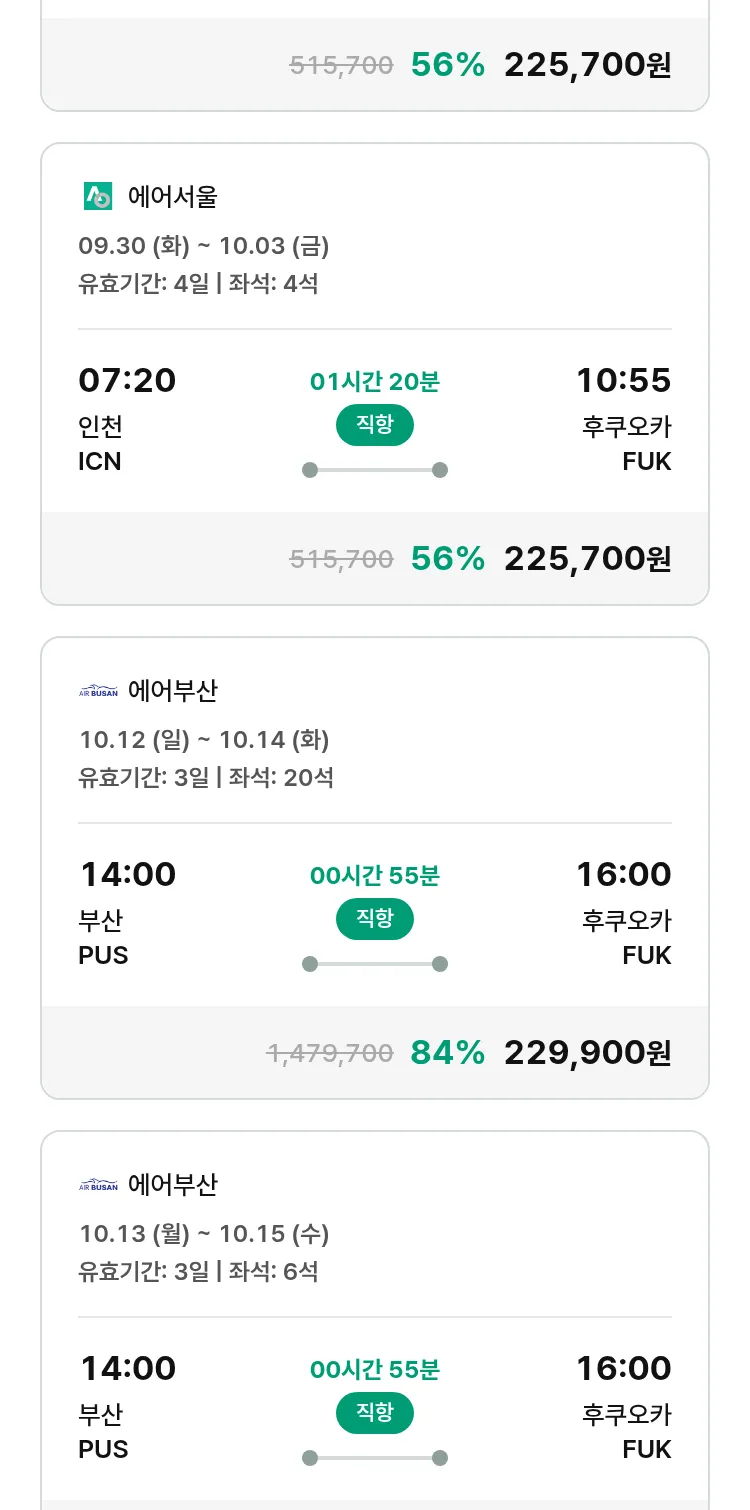Click route line dot under 01시간 20분
Screen dimensions: 750x1510
tap(310, 470)
